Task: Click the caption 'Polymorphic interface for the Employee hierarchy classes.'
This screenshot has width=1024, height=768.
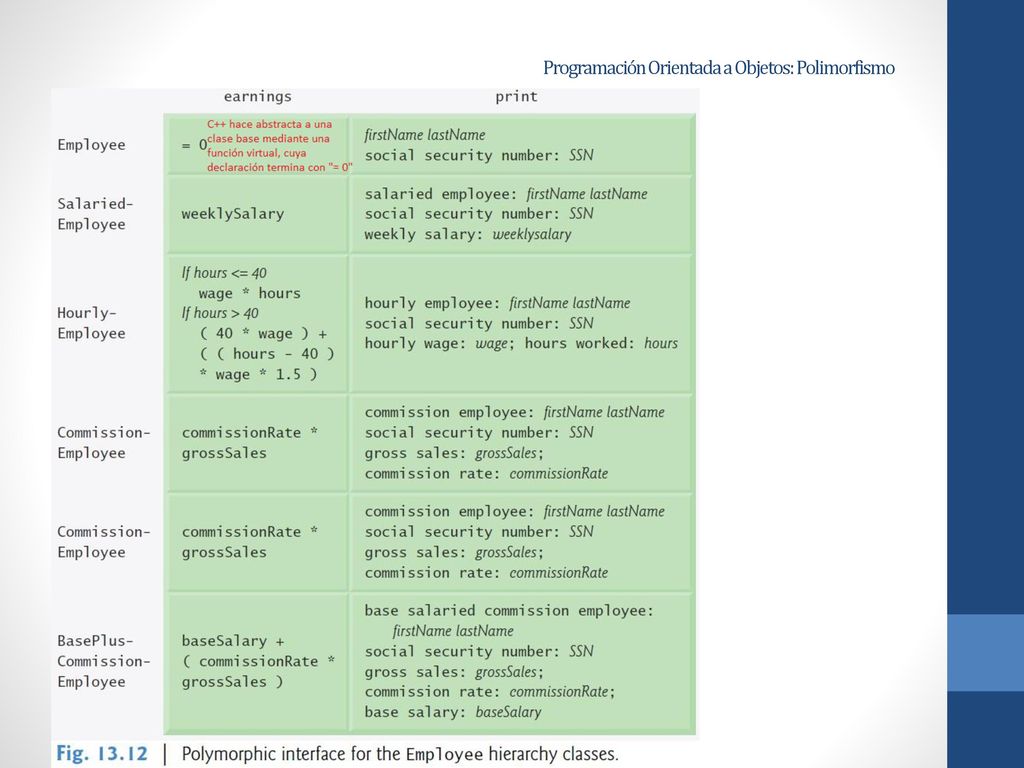Action: [400, 754]
